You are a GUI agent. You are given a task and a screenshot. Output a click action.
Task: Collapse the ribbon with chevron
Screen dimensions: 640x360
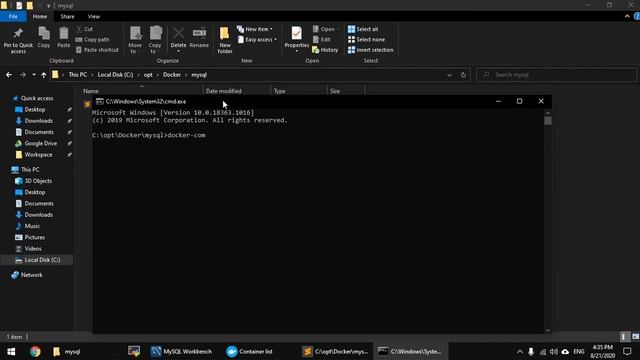pyautogui.click(x=627, y=16)
